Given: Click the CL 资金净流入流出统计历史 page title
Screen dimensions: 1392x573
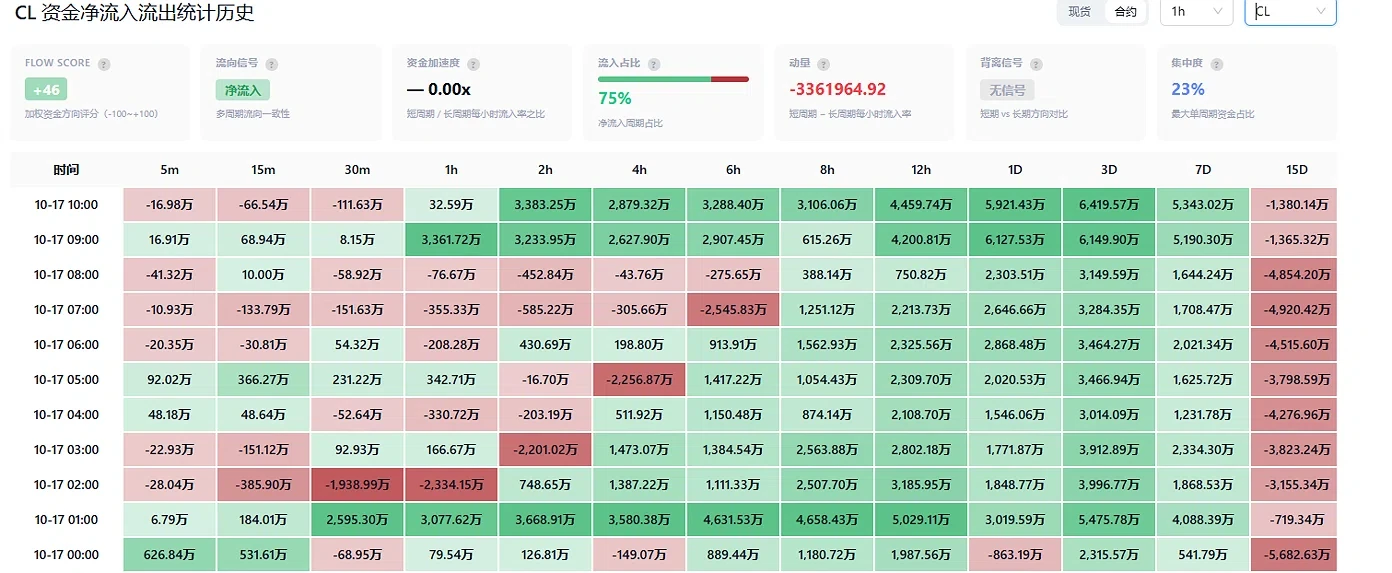Looking at the screenshot, I should pyautogui.click(x=134, y=13).
